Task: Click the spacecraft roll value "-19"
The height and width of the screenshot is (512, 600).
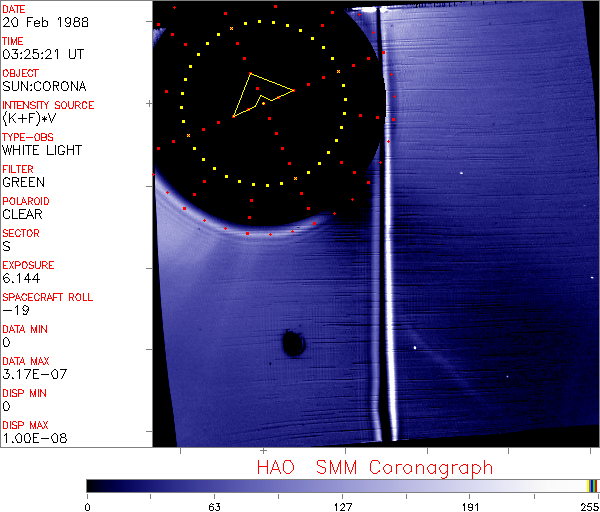Action: (x=13, y=310)
